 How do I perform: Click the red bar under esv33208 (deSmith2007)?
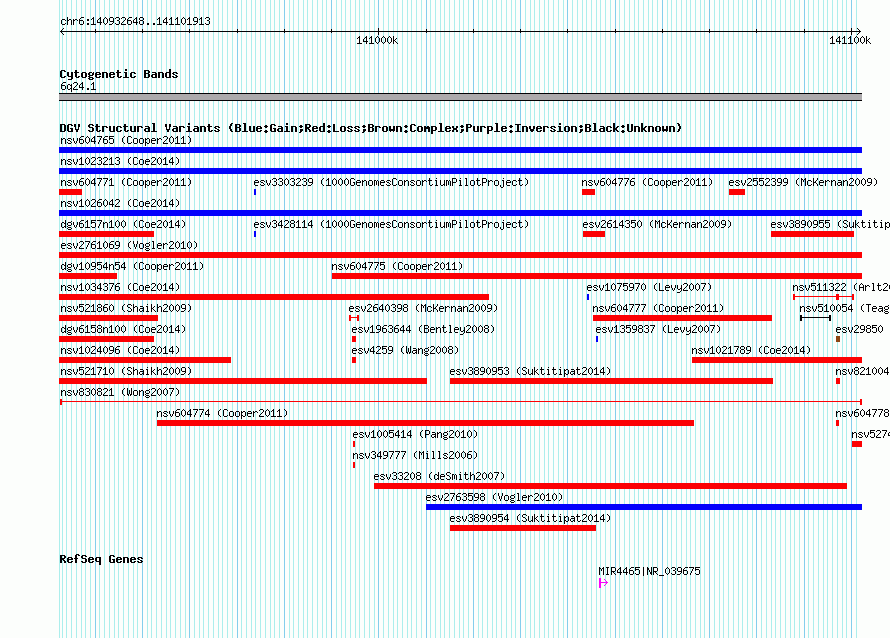tap(610, 486)
